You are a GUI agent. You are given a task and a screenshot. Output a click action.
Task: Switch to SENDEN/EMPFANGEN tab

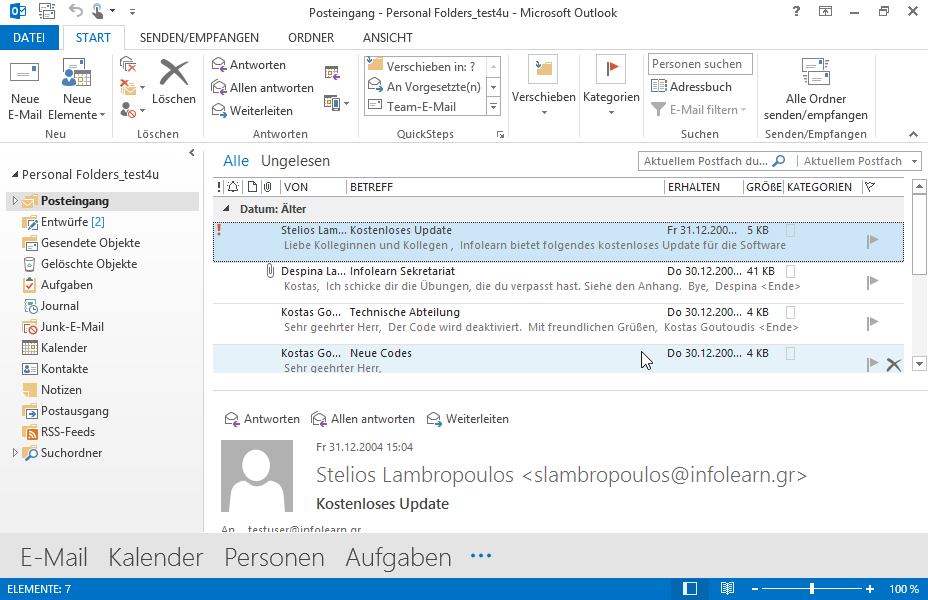199,38
